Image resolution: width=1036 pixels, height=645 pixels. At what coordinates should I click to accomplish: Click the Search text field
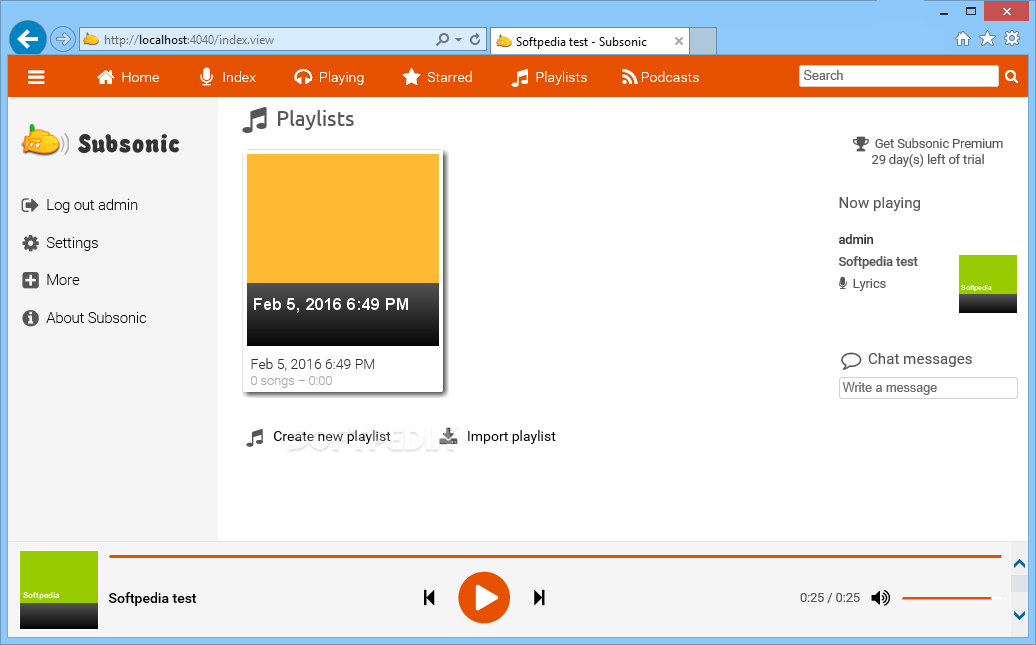point(898,76)
